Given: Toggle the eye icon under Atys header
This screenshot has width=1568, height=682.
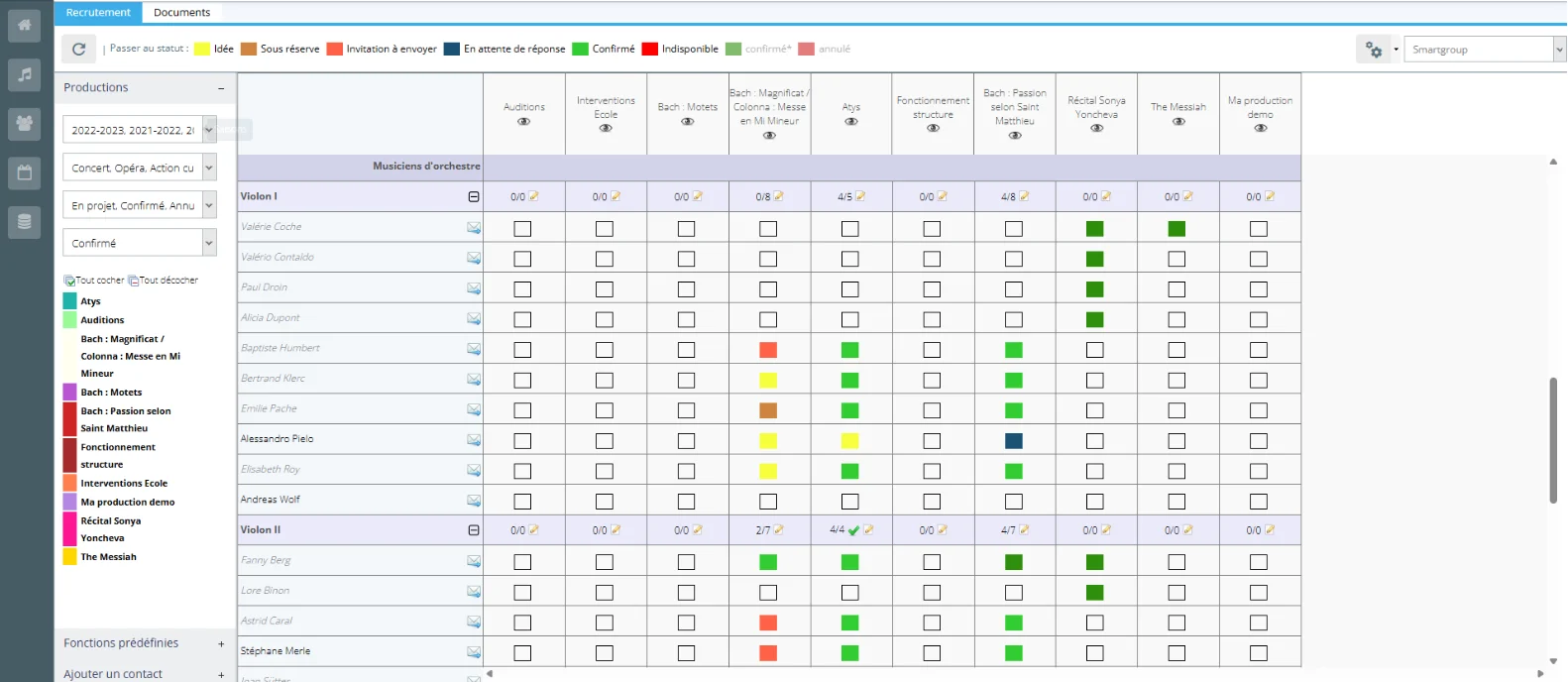Looking at the screenshot, I should (850, 122).
